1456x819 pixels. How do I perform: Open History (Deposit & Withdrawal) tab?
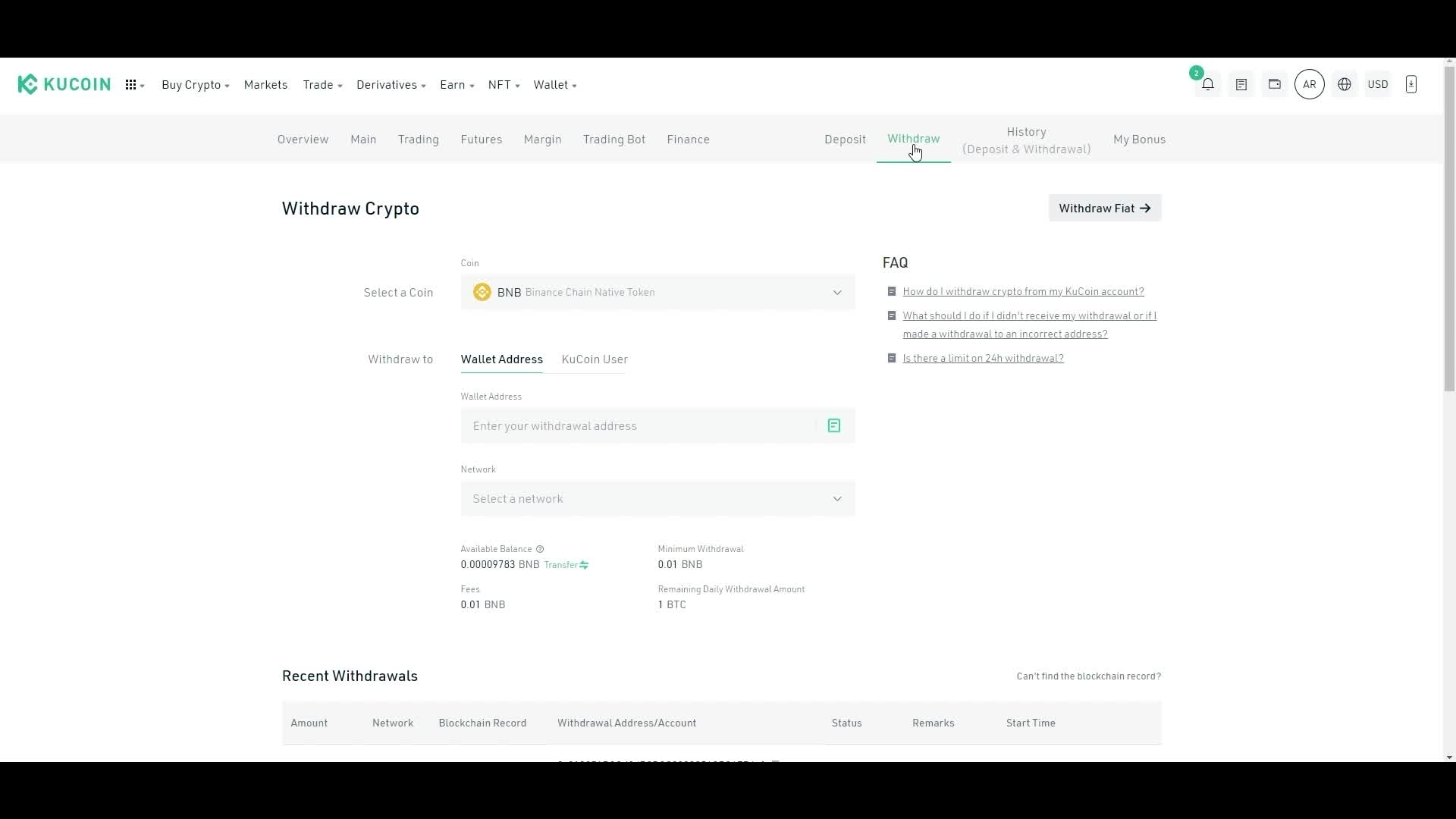1026,140
